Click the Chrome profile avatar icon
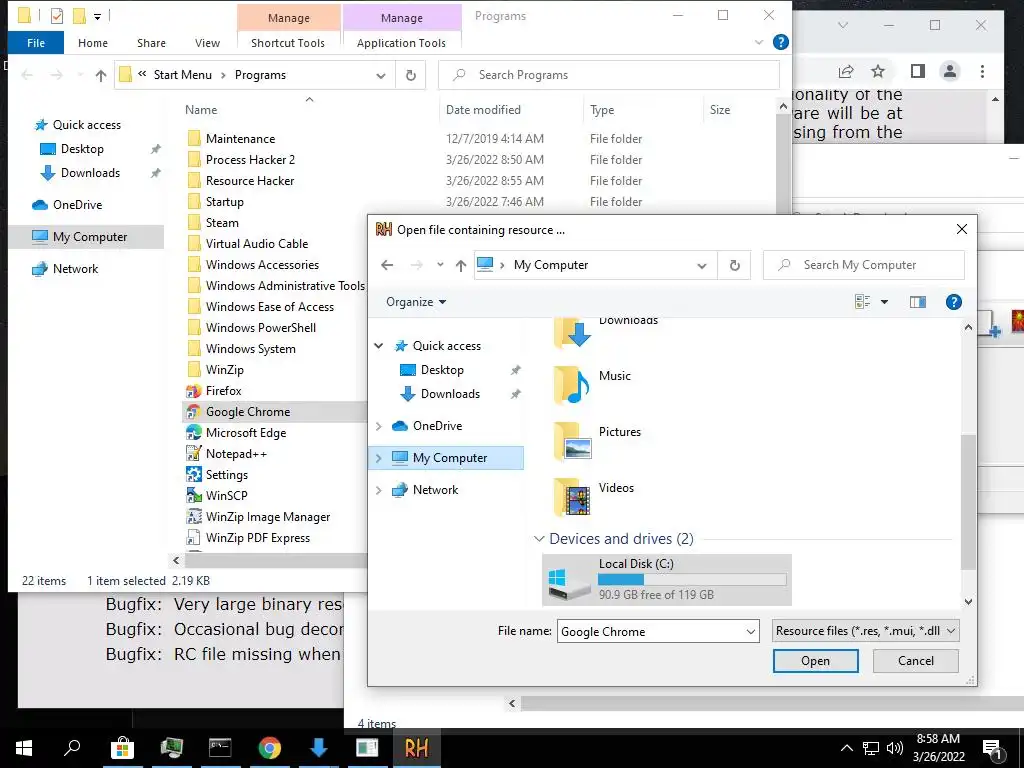1024x768 pixels. (950, 71)
